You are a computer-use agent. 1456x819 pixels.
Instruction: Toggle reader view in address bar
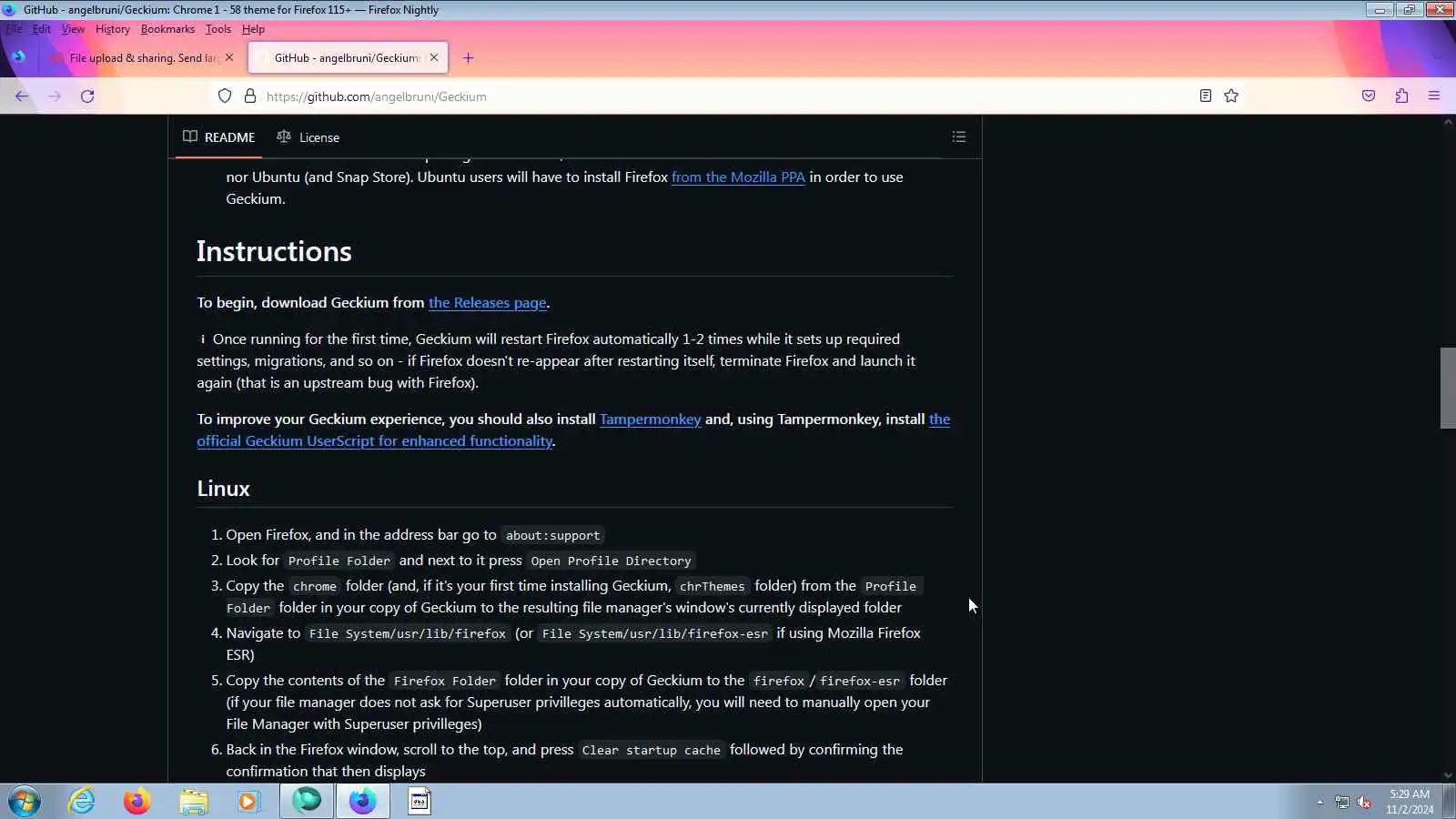tap(1206, 96)
